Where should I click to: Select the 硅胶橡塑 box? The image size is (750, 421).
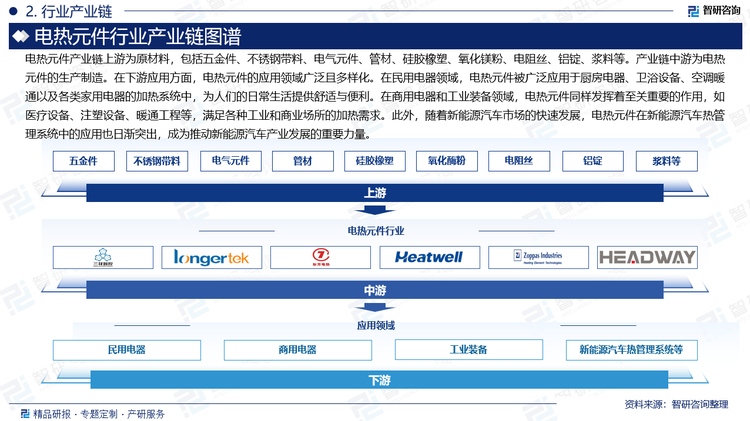tap(375, 161)
